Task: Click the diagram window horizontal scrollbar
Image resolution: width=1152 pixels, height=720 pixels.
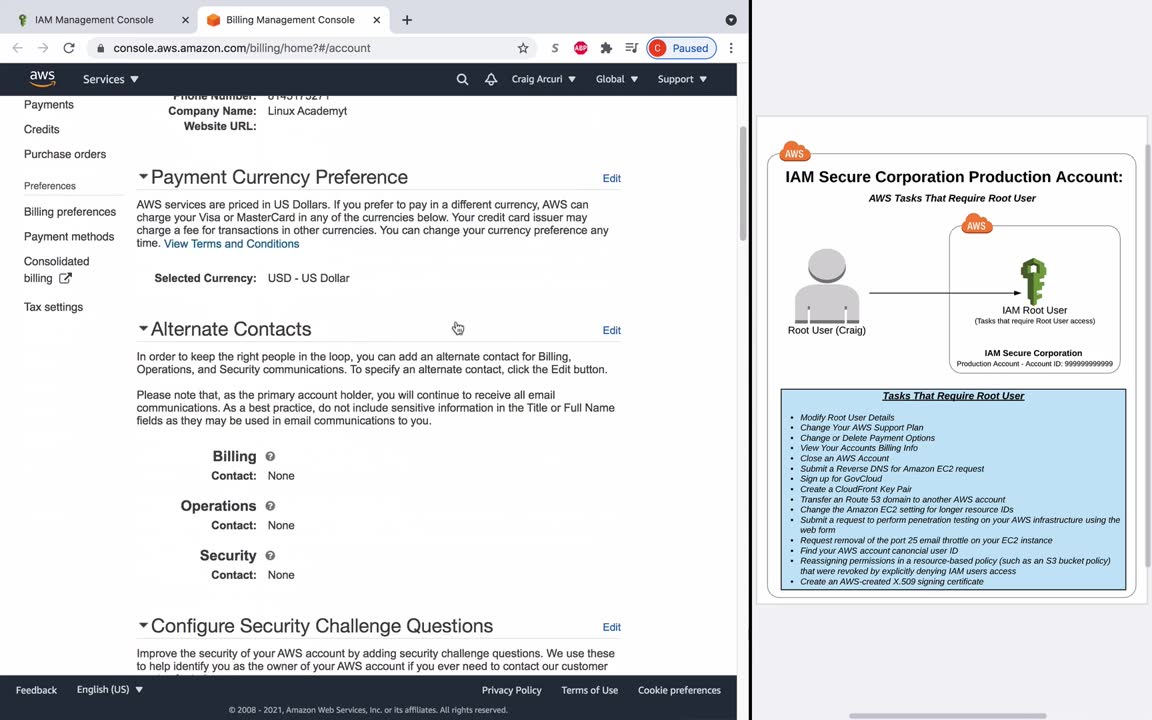Action: pos(948,716)
